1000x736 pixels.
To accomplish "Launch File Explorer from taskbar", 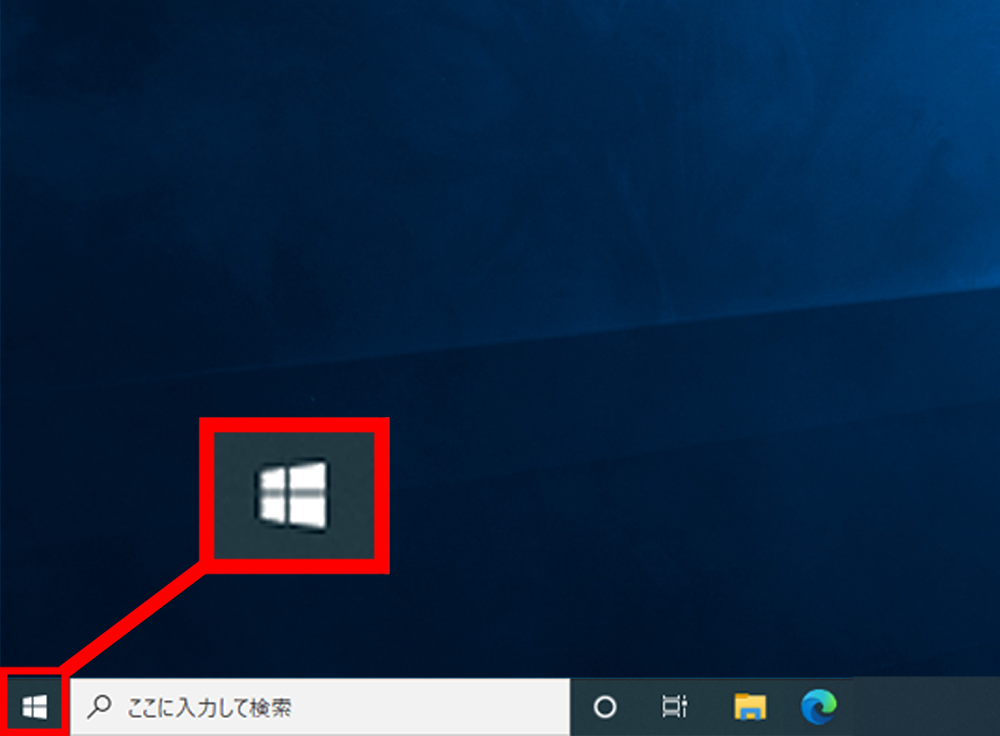I will click(x=750, y=706).
